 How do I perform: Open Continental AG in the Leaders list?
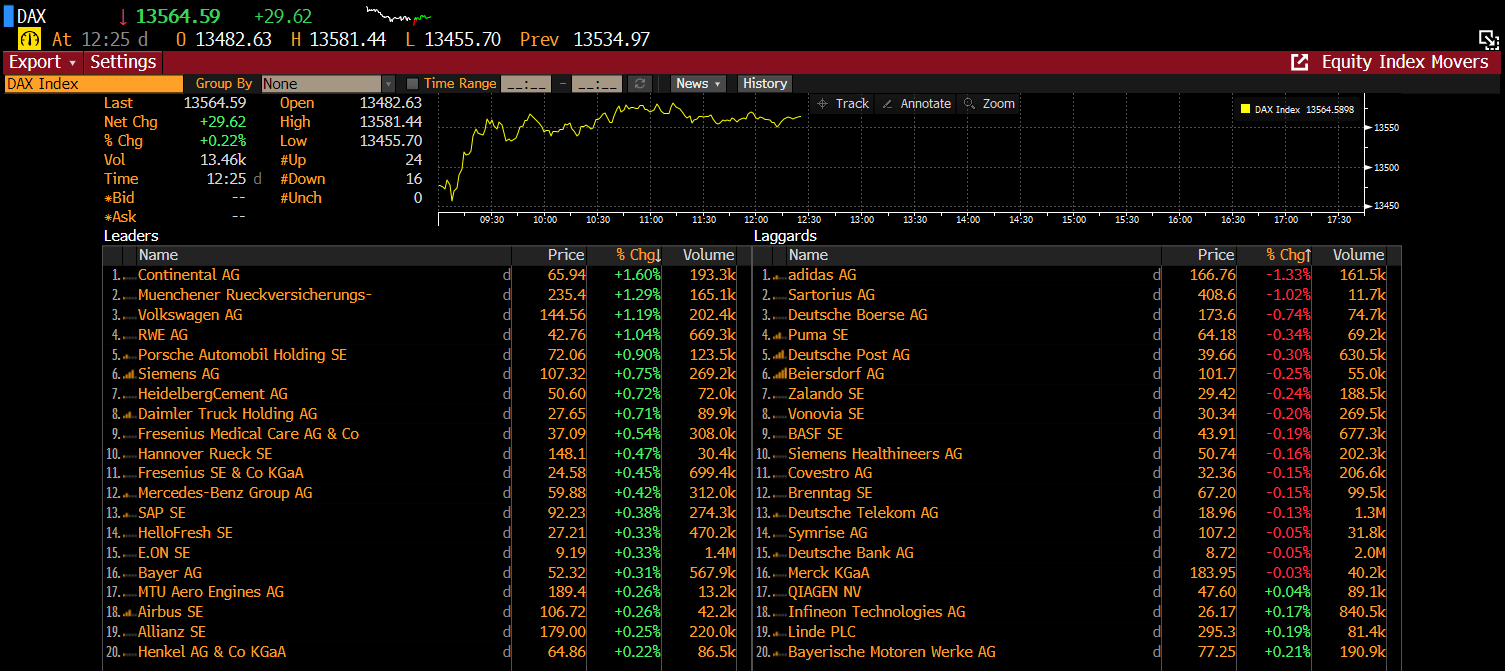click(189, 275)
